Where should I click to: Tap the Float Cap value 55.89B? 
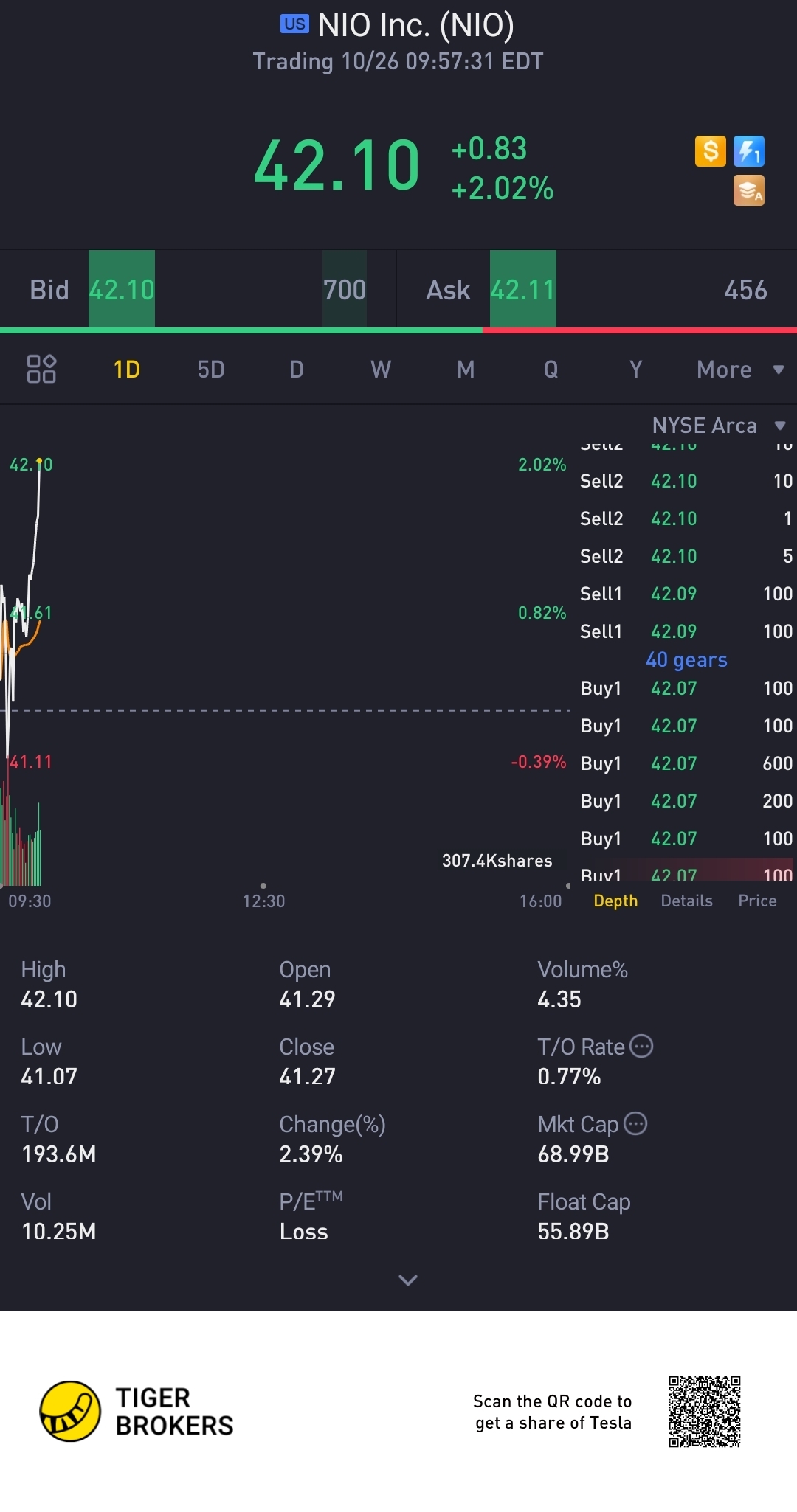tap(573, 1231)
